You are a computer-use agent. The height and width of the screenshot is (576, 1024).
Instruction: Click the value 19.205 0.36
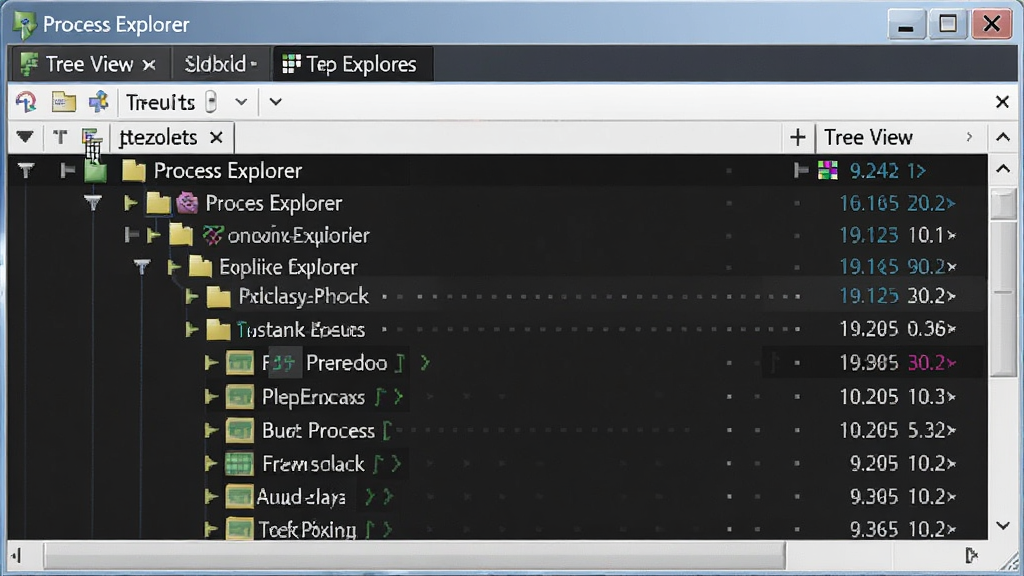pos(897,329)
